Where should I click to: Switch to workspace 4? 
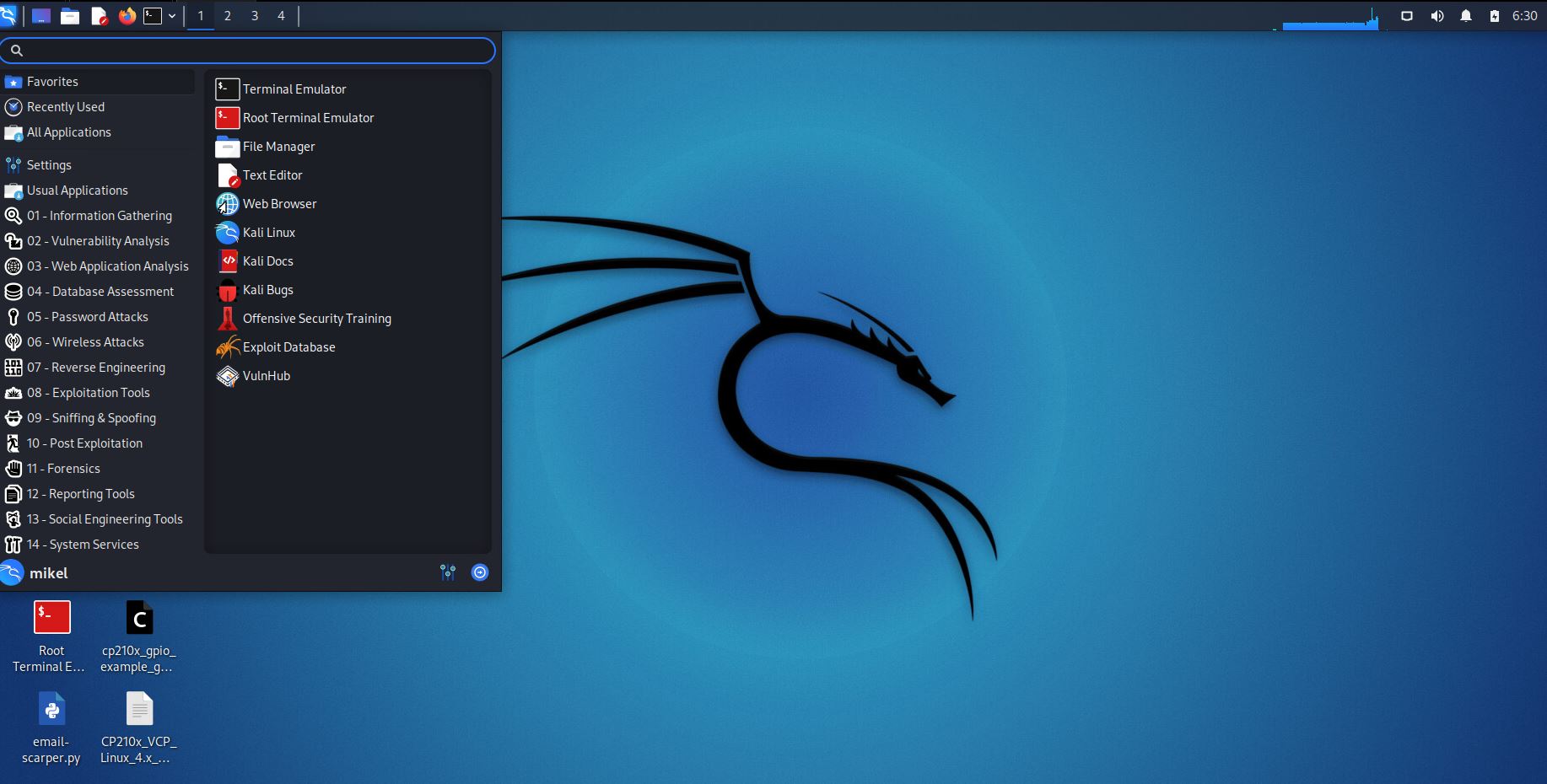click(x=282, y=16)
